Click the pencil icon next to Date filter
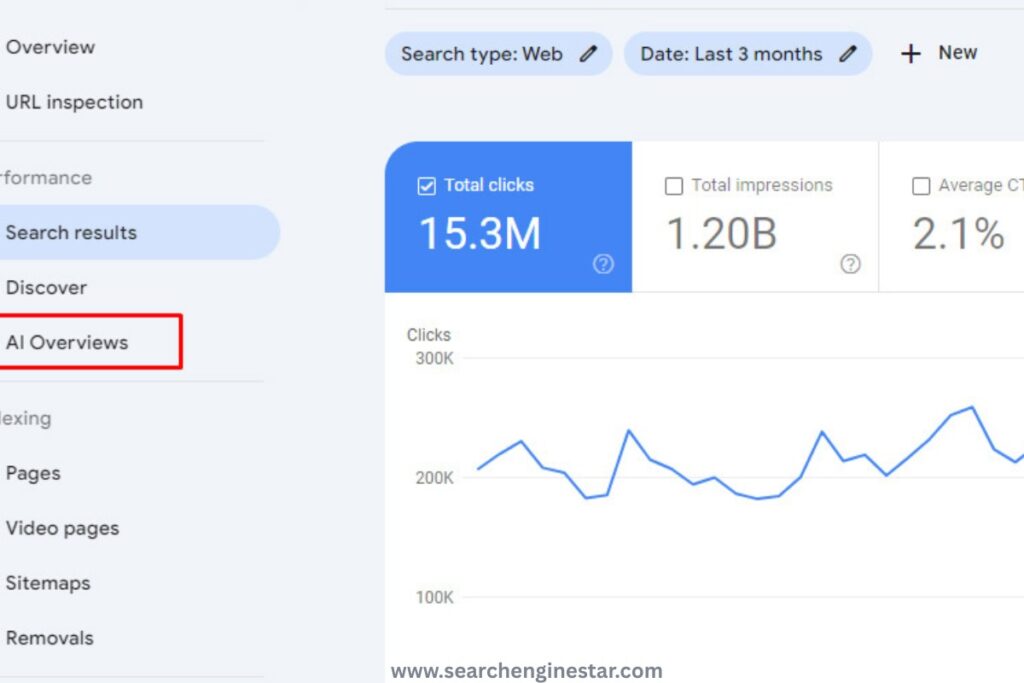1024x683 pixels. click(846, 54)
